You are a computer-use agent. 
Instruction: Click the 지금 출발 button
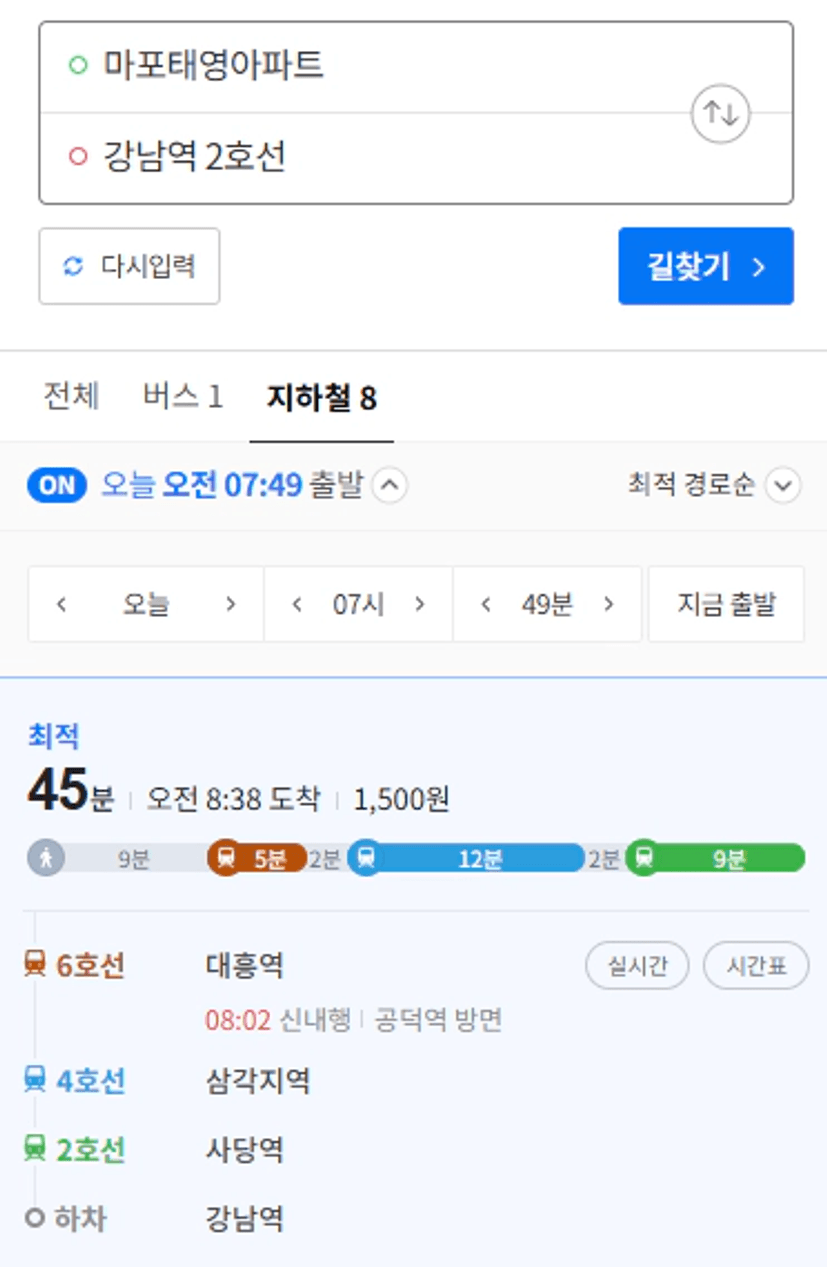coord(726,604)
